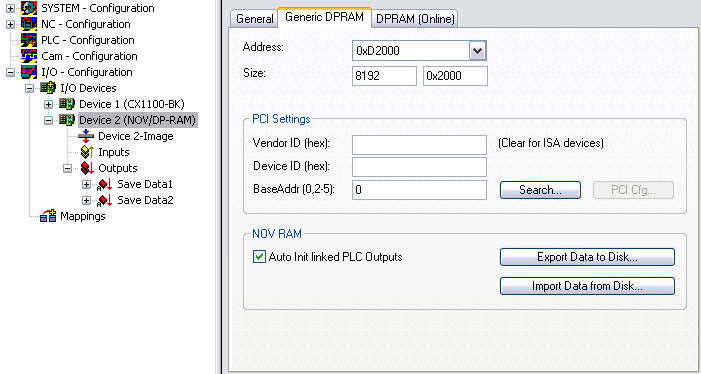
Task: Click the I/O - Configuration icon
Action: coord(29,72)
